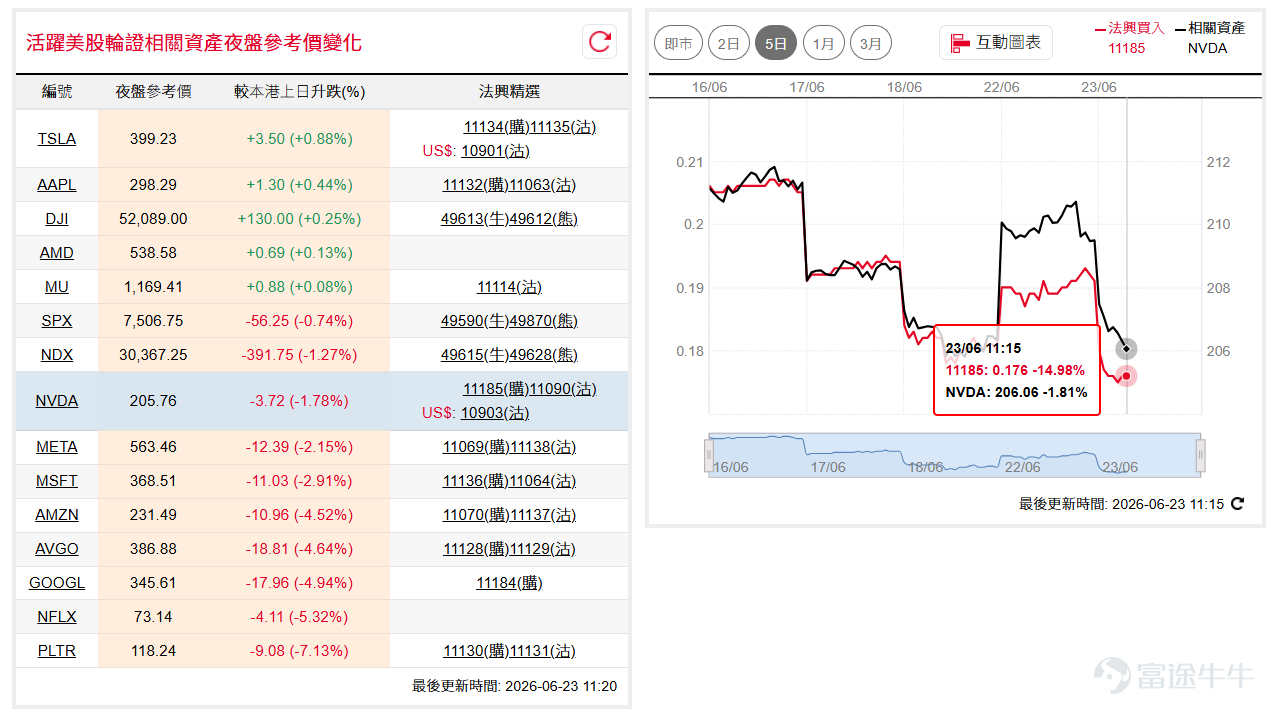Click 相關資產 NVDA legend entry

tap(1210, 37)
